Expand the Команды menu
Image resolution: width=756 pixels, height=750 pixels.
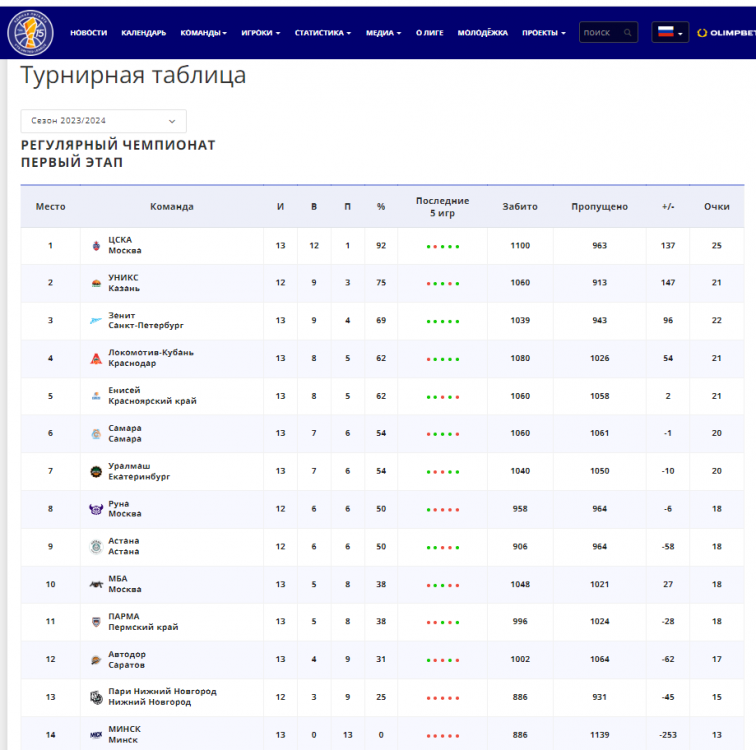click(x=203, y=33)
